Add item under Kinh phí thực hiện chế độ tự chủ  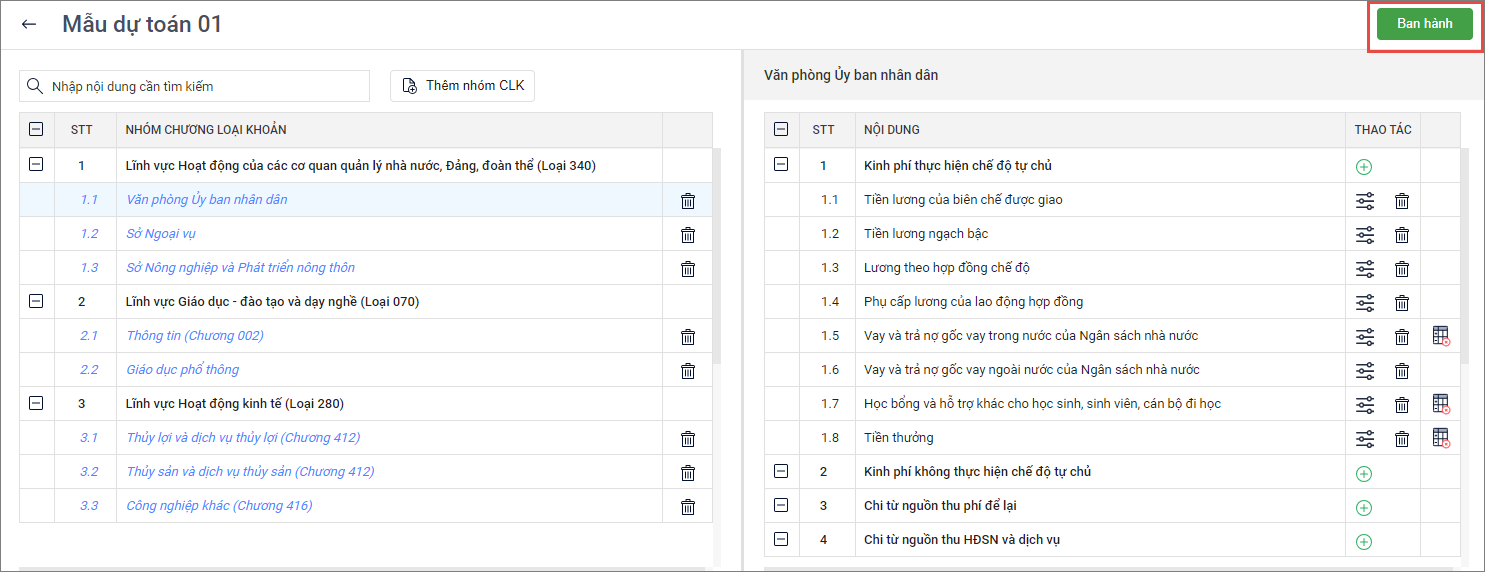(x=1363, y=167)
